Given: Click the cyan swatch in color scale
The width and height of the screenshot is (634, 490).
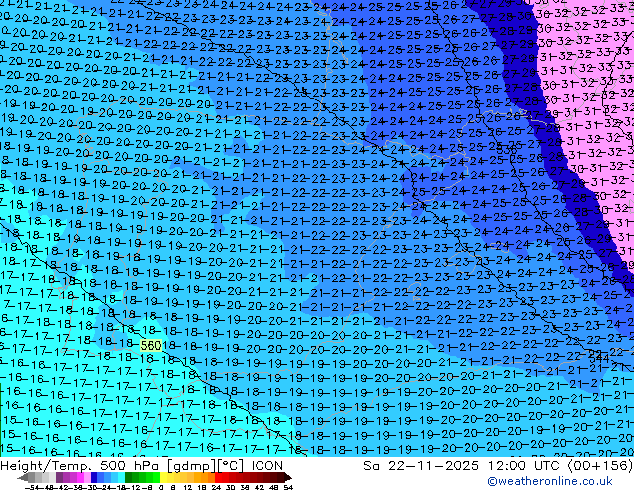Looking at the screenshot, I should pyautogui.click(x=121, y=477).
